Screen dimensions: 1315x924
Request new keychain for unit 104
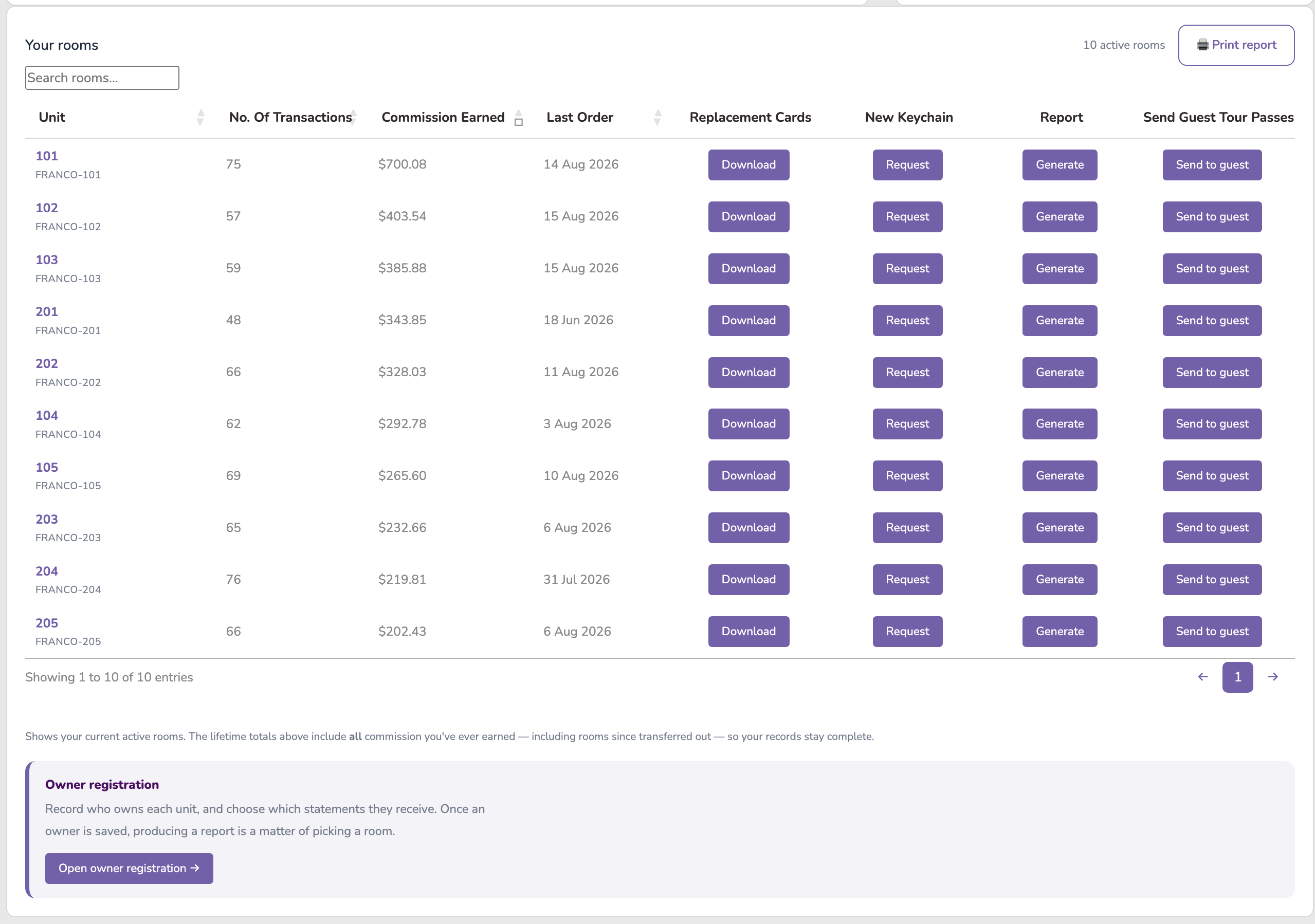click(907, 423)
